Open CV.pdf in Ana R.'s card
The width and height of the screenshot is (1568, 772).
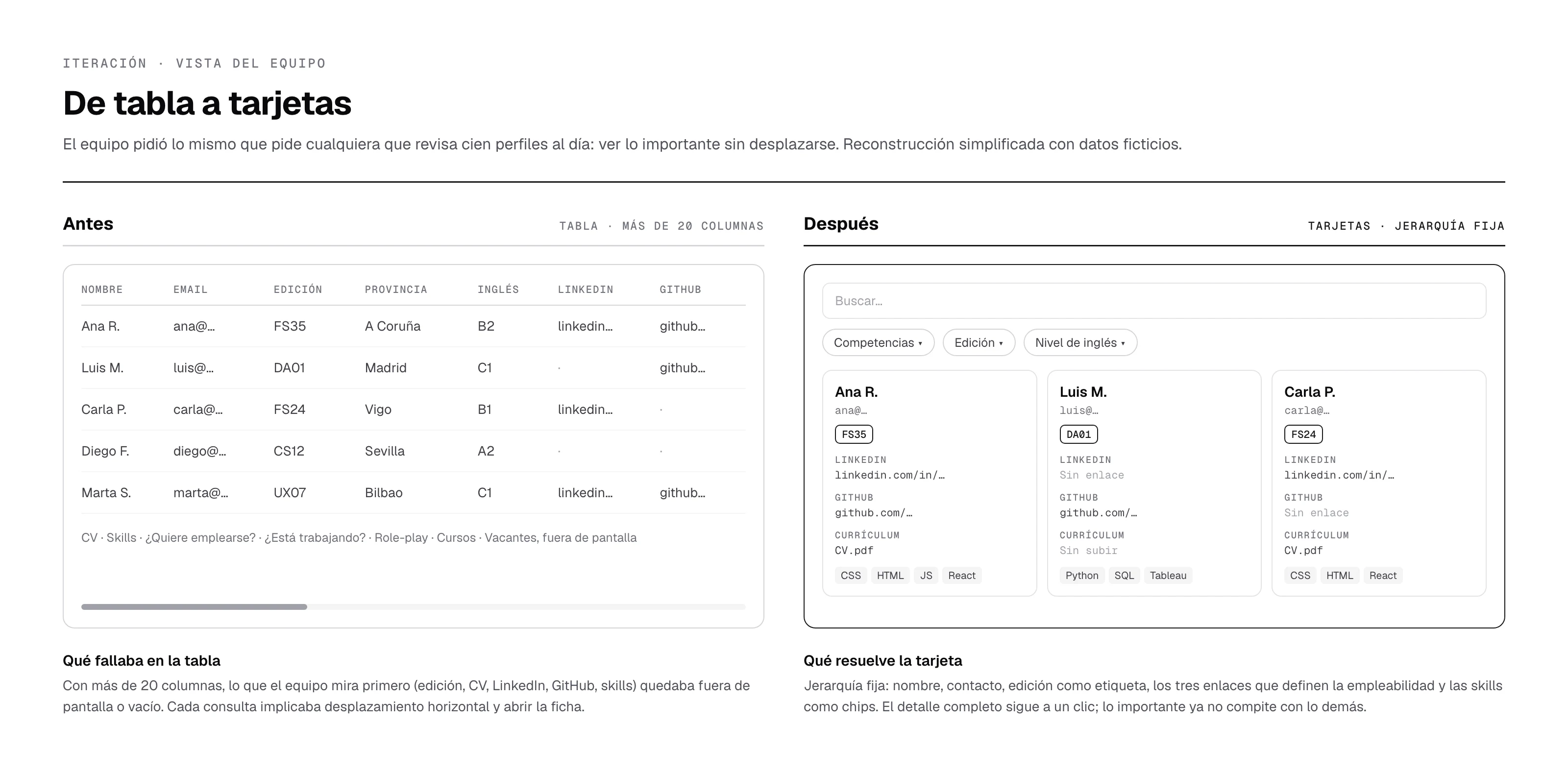point(854,551)
